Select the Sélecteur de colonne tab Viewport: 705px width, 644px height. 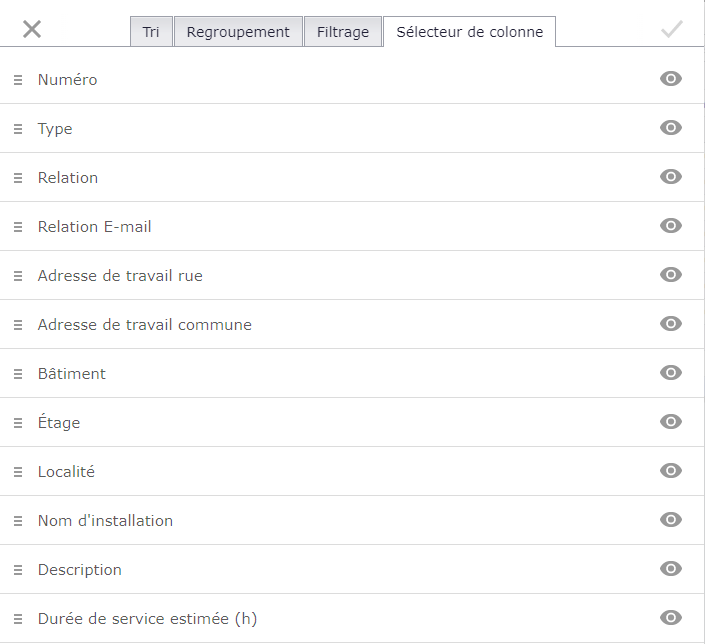pos(469,32)
